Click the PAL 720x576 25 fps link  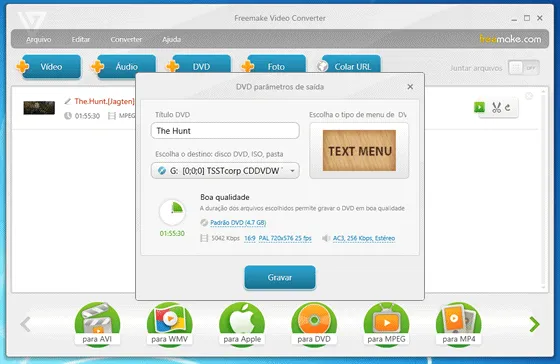tap(285, 238)
